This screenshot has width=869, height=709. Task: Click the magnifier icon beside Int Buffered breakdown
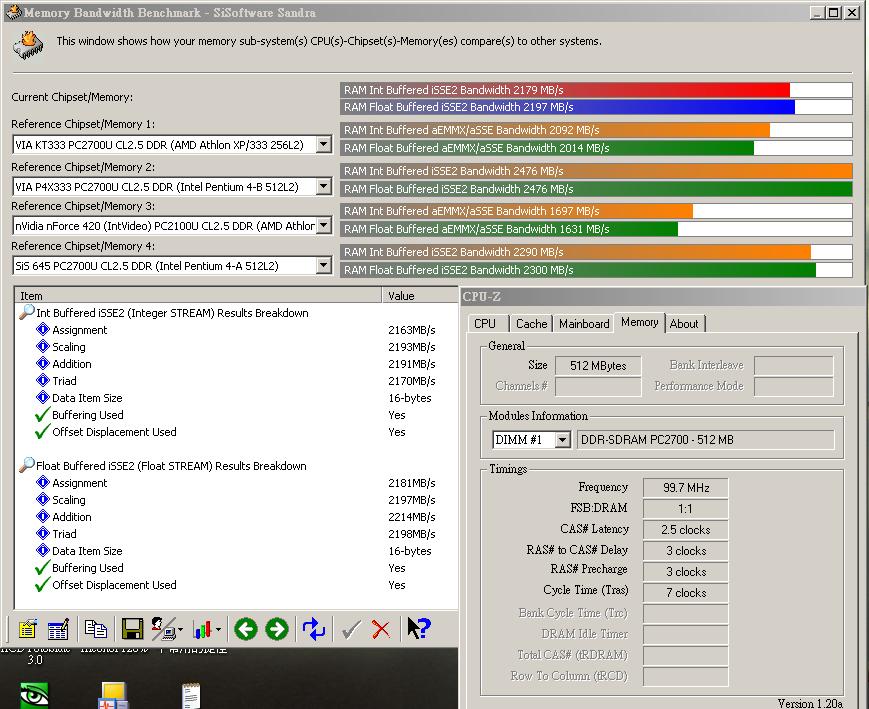[27, 312]
